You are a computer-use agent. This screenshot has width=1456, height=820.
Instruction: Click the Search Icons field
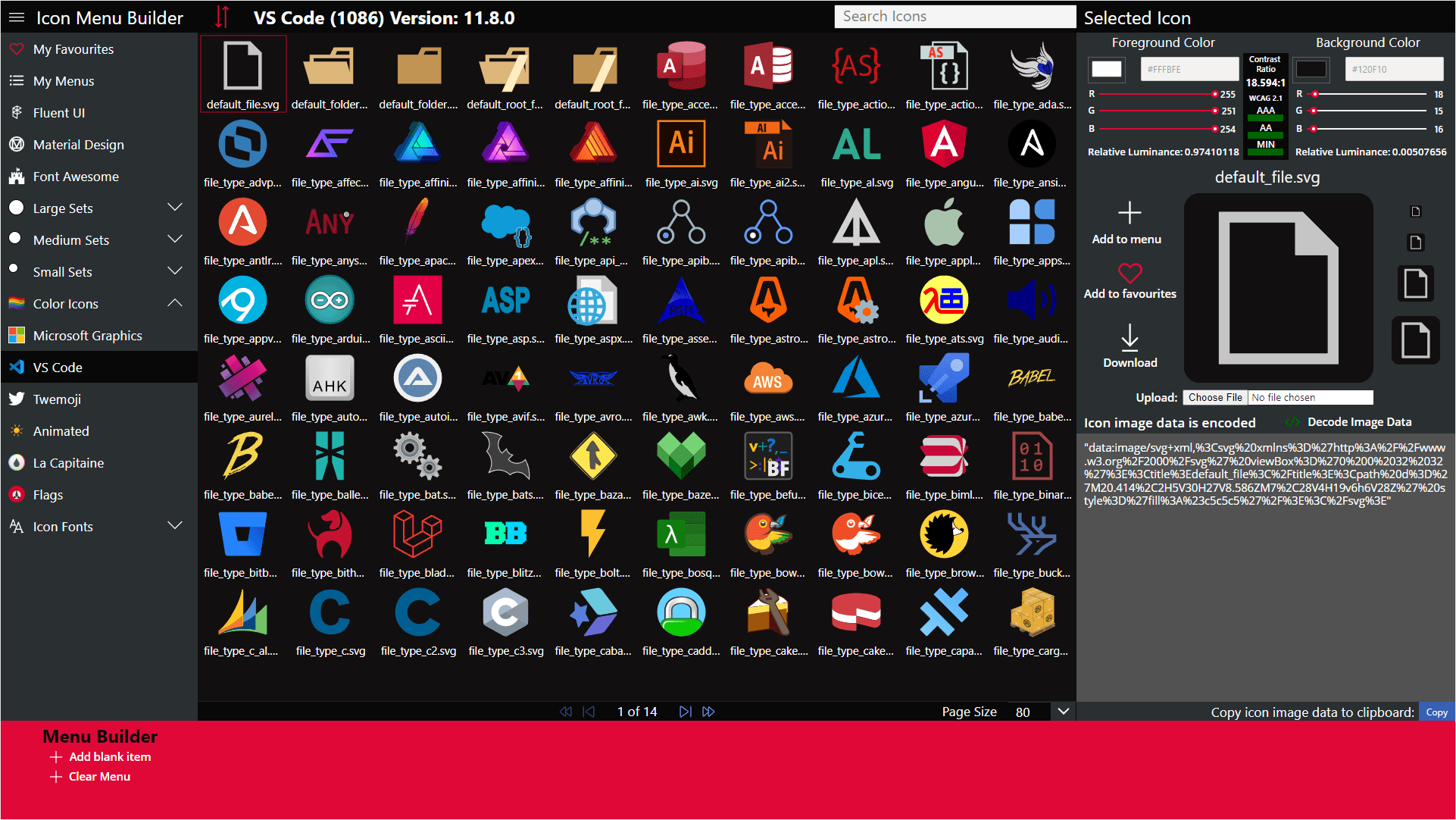pyautogui.click(x=954, y=17)
